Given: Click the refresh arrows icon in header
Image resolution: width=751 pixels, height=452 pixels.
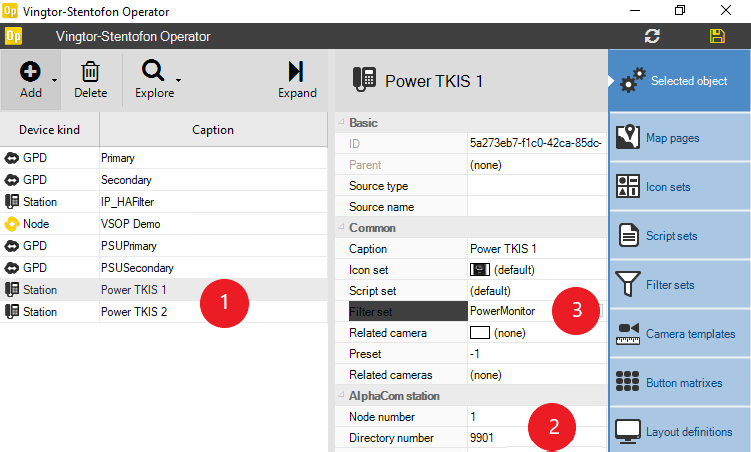Looking at the screenshot, I should point(653,36).
